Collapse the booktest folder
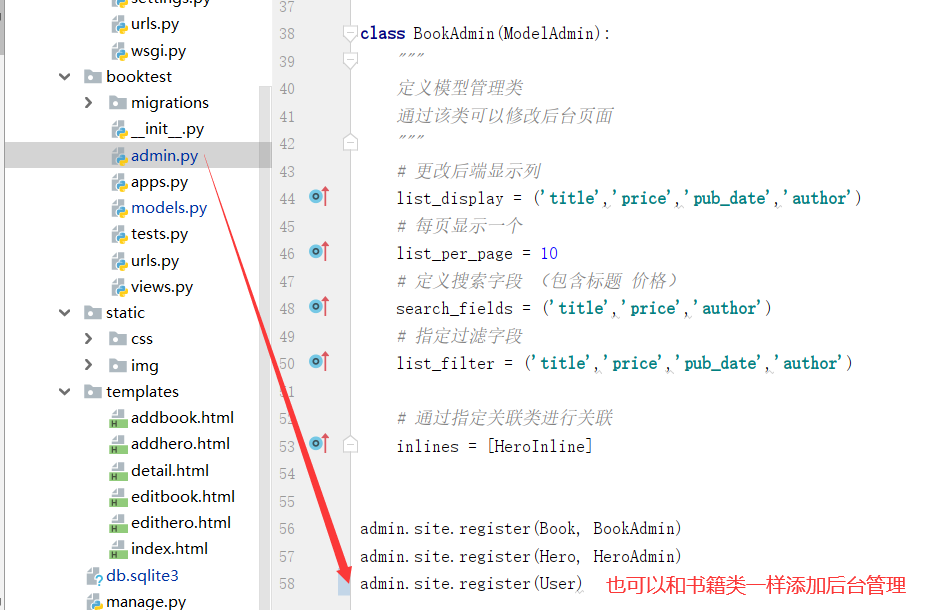940x610 pixels. [65, 77]
